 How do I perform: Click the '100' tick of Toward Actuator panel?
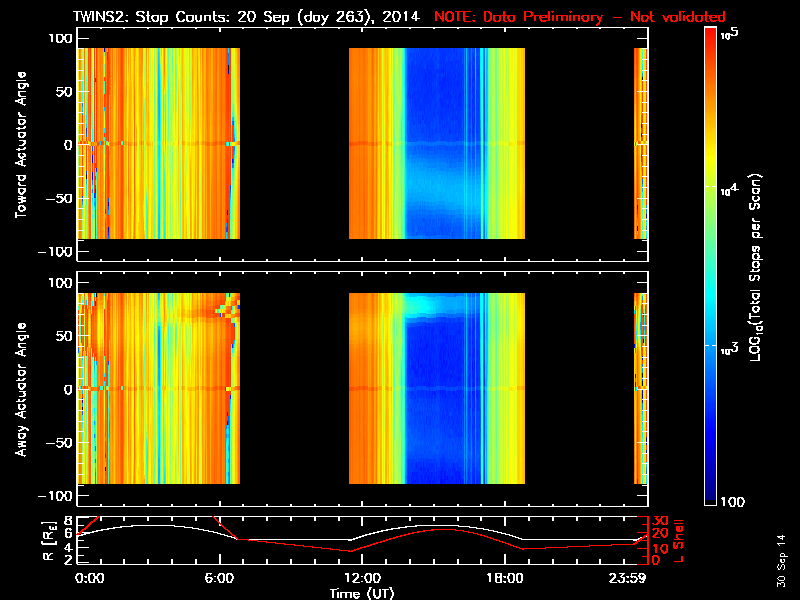pyautogui.click(x=60, y=38)
